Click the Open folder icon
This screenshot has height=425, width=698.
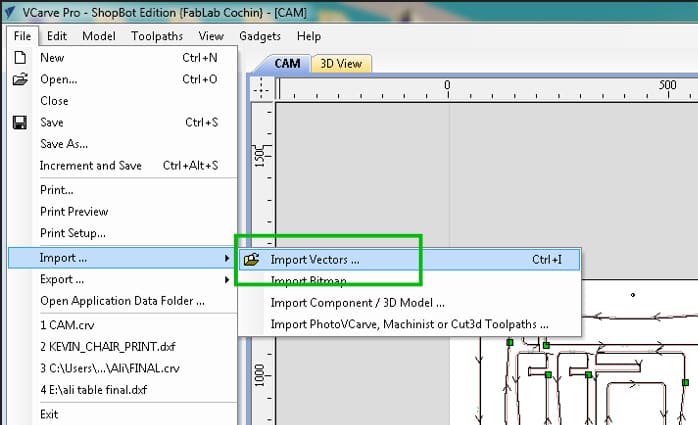(20, 79)
